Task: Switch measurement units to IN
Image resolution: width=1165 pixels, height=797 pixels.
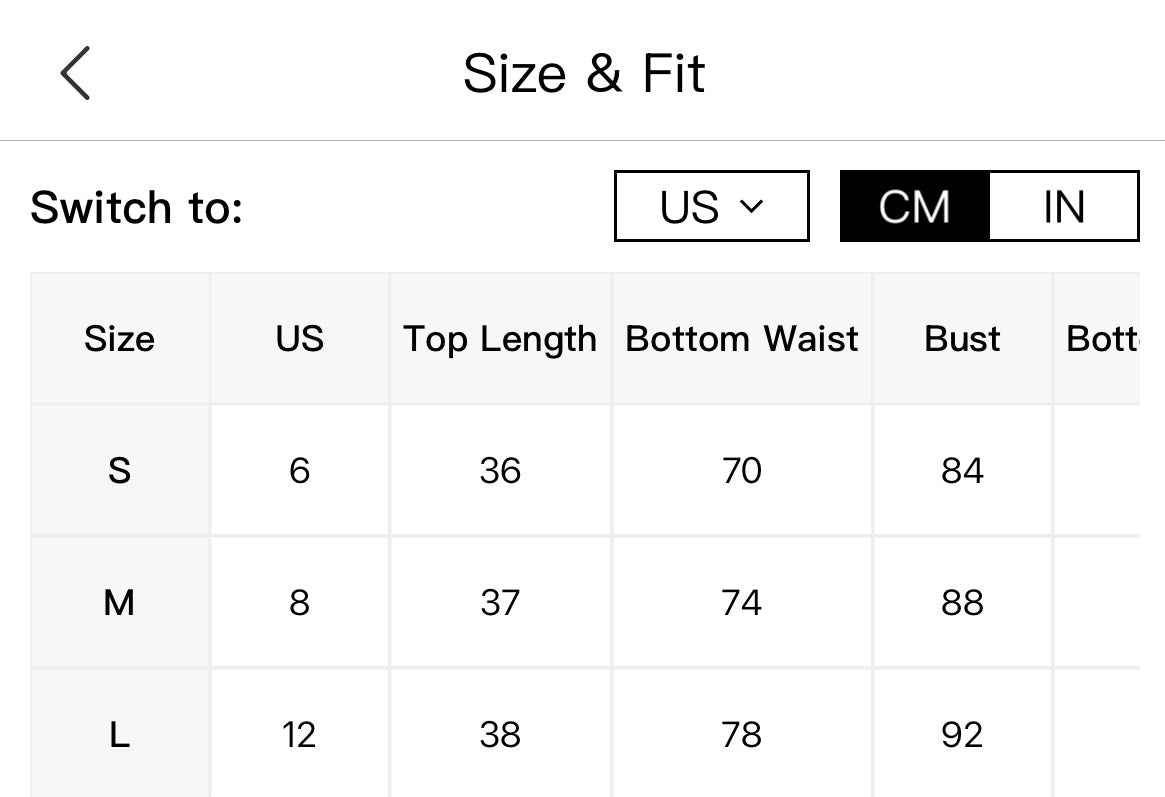Action: coord(1064,206)
